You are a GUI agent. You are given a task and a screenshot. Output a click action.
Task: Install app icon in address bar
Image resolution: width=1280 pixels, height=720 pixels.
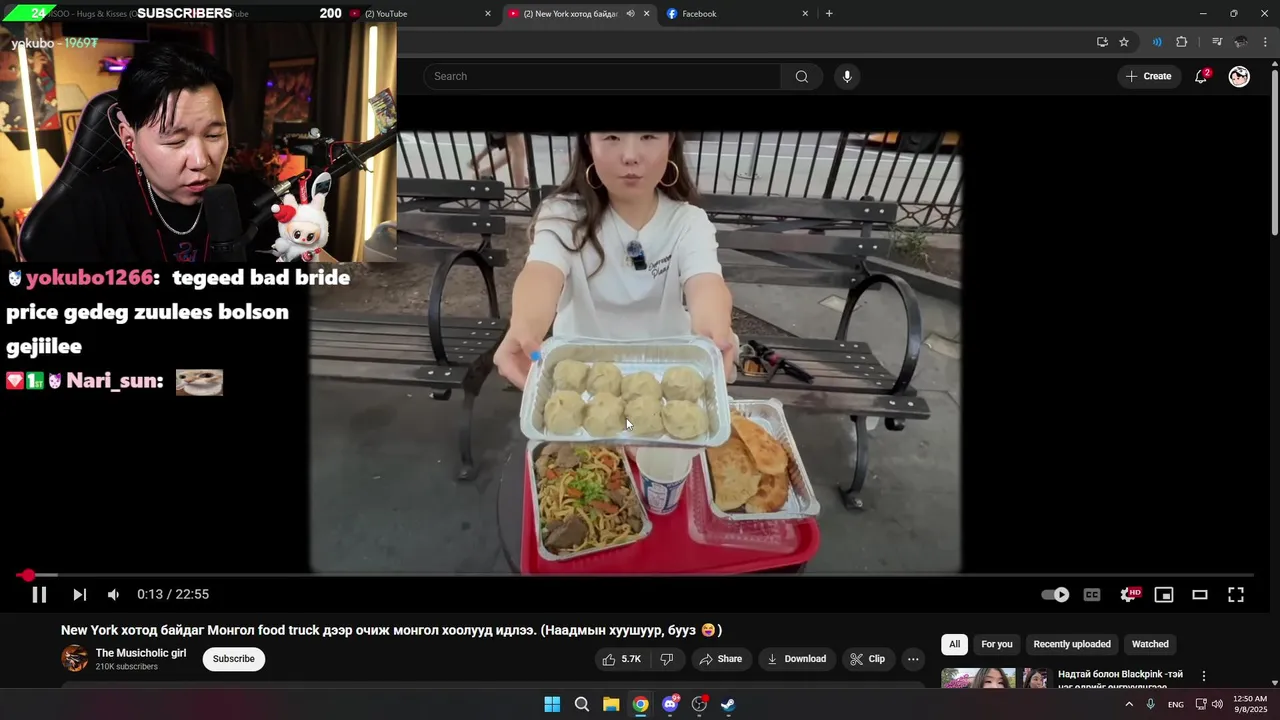point(1102,42)
